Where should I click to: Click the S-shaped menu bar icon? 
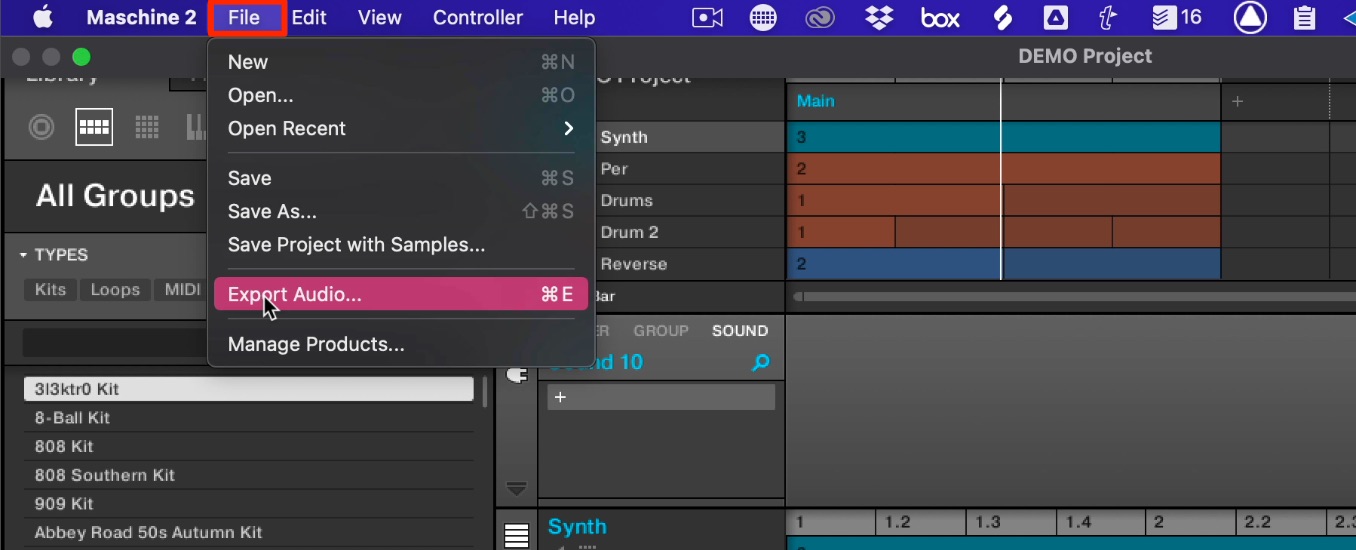coord(1002,17)
